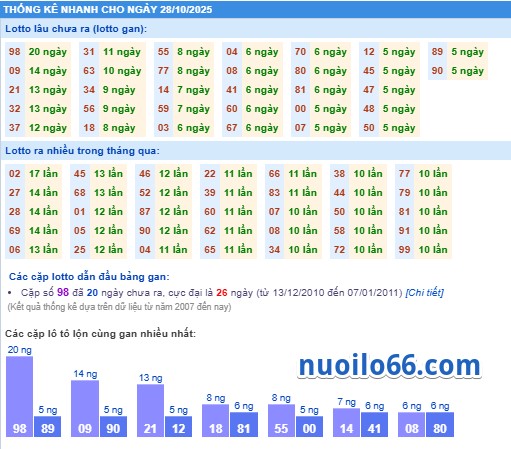Click "11 ngày" beside number 31
The height and width of the screenshot is (449, 511).
tap(122, 52)
